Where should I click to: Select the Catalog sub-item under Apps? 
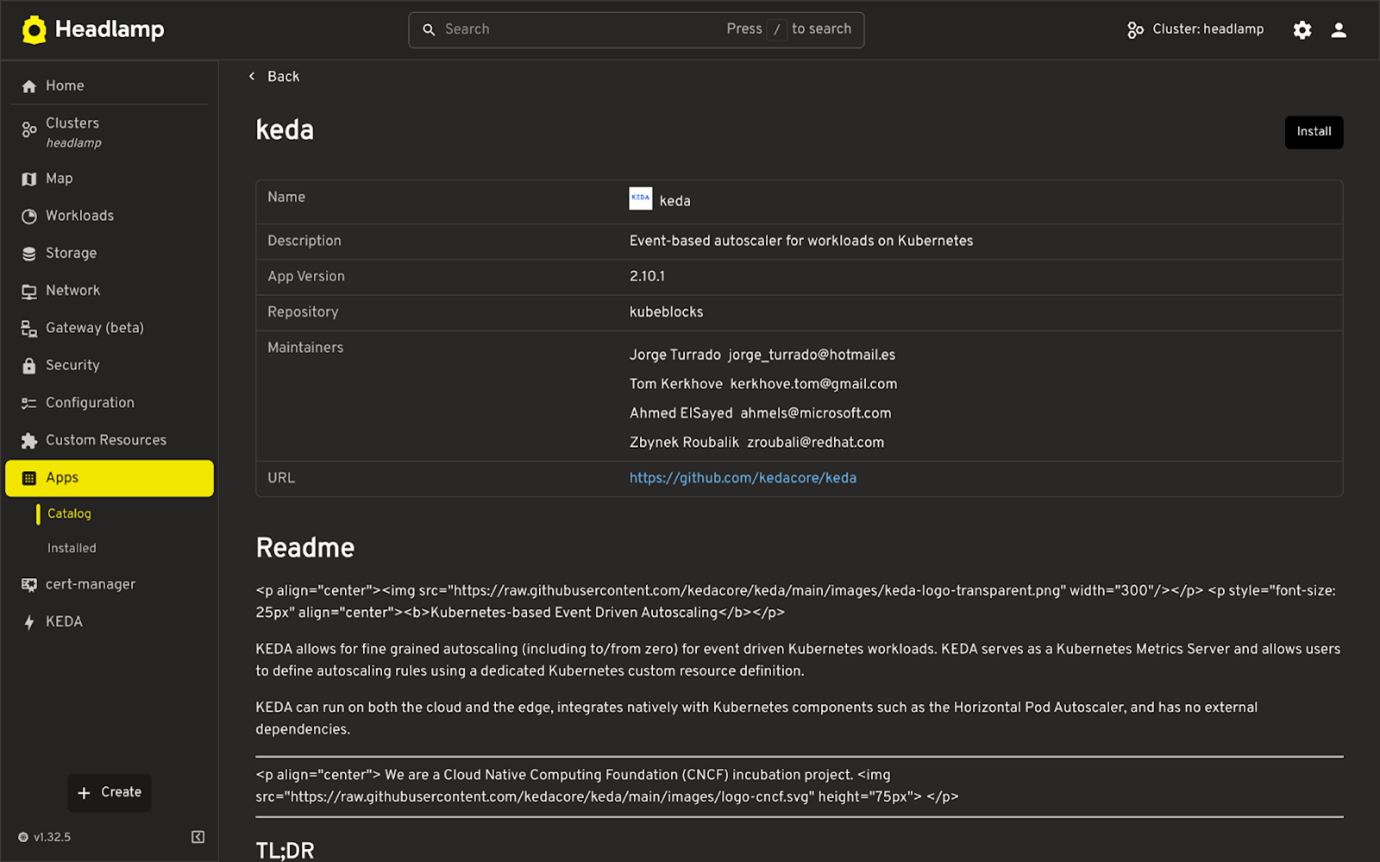pos(69,514)
